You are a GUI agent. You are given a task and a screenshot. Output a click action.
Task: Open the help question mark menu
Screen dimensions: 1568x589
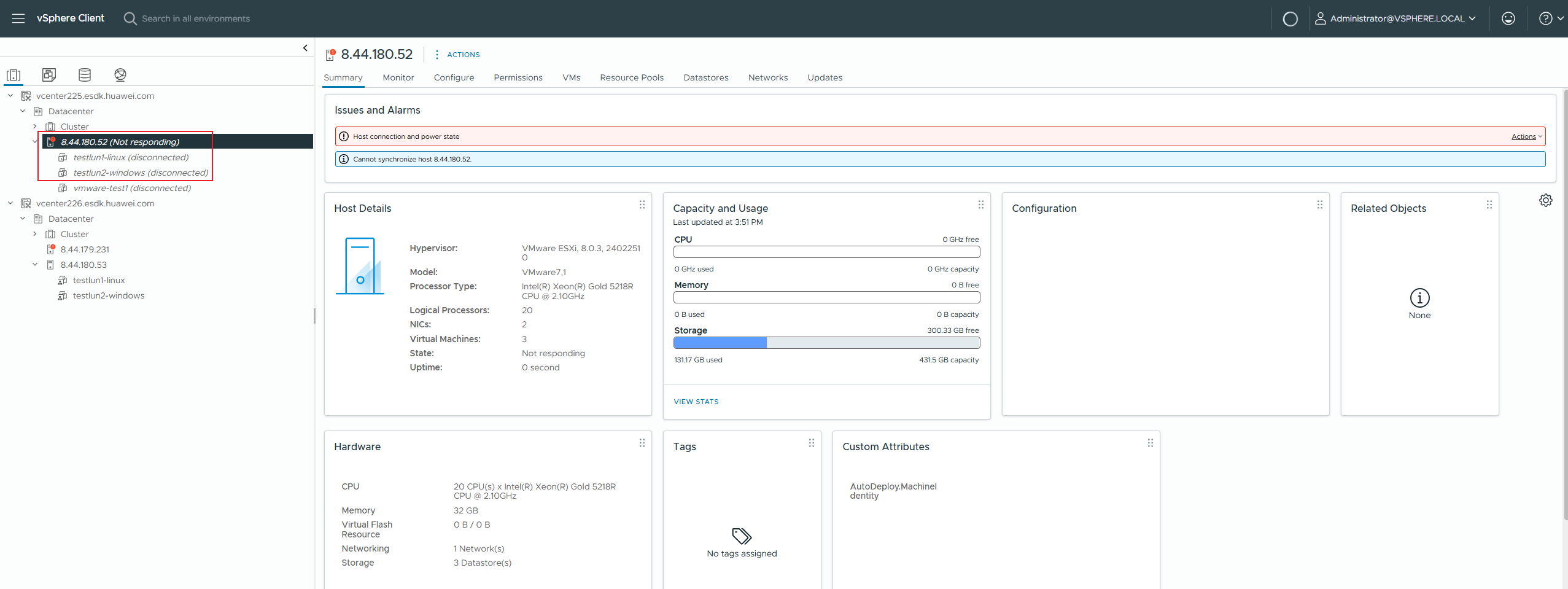(1551, 18)
